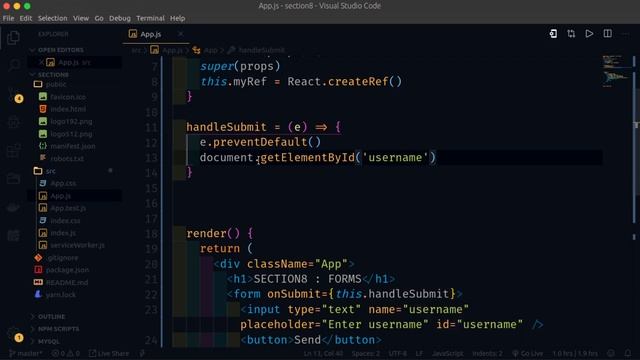Expand the NPM Scripts section
Viewport: 640px width, 360px height.
[x=55, y=329]
